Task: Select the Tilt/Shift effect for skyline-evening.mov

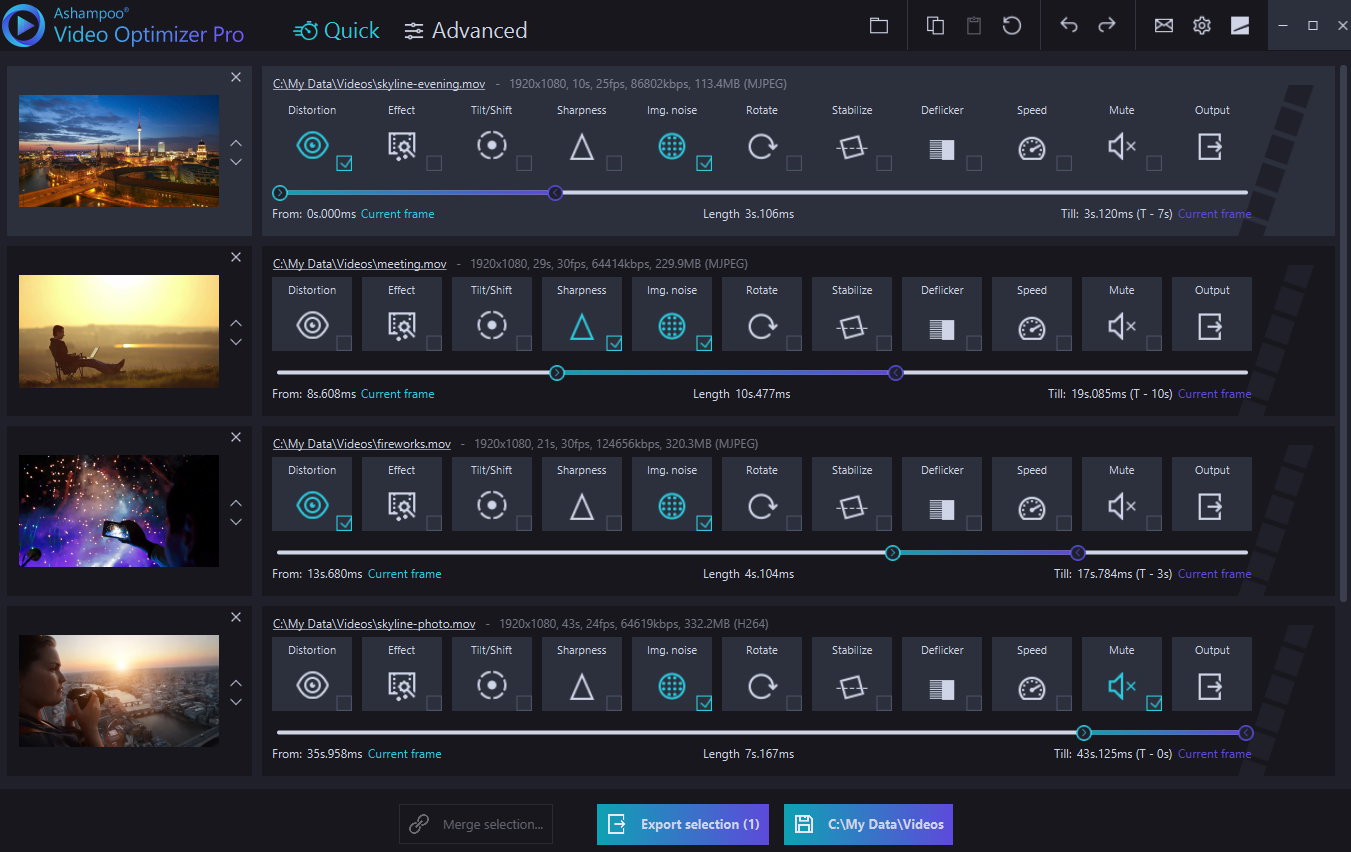Action: point(492,147)
